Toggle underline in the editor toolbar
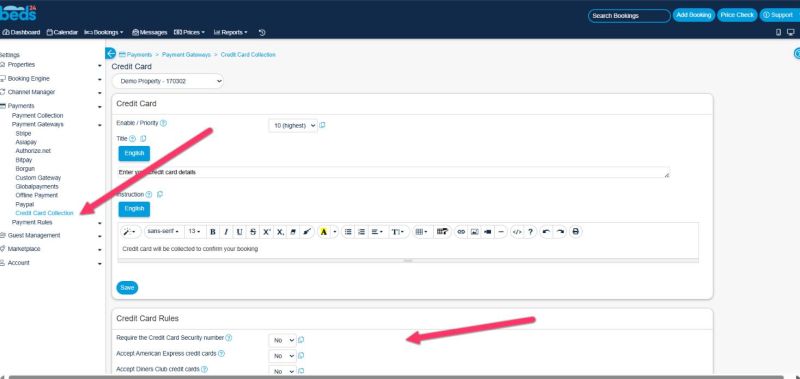800x379 pixels. click(239, 232)
